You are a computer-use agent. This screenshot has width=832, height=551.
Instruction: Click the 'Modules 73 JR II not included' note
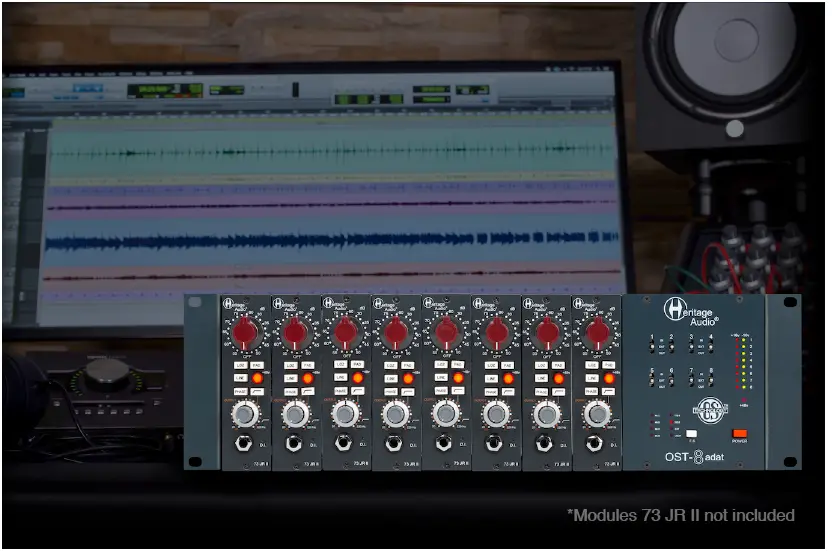point(681,515)
